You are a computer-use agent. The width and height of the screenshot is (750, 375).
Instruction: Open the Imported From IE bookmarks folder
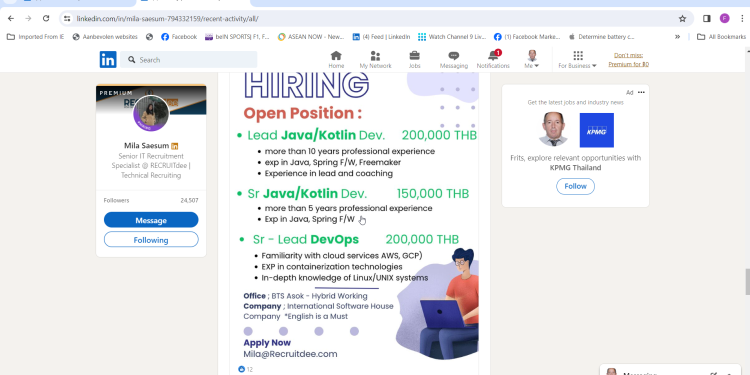(35, 37)
